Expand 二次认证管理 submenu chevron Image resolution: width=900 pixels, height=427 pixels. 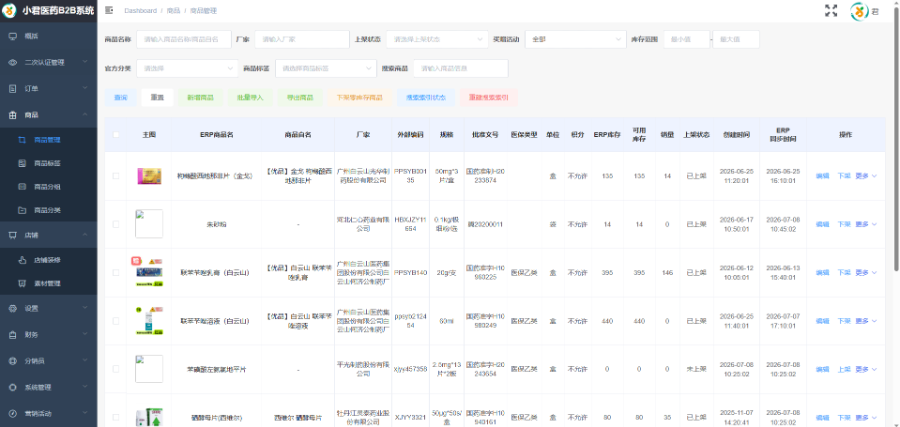tap(85, 62)
